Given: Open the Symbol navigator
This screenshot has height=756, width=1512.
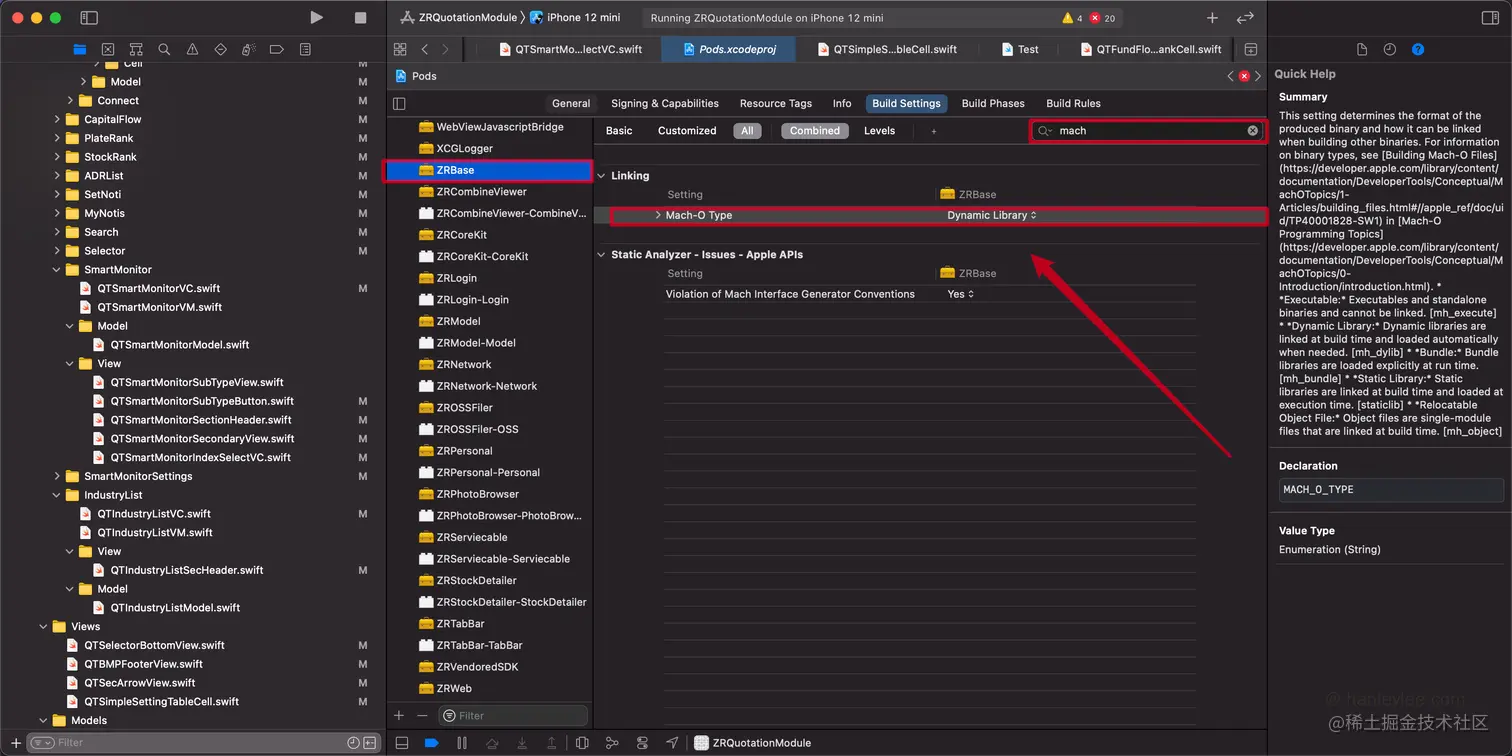Looking at the screenshot, I should [136, 49].
